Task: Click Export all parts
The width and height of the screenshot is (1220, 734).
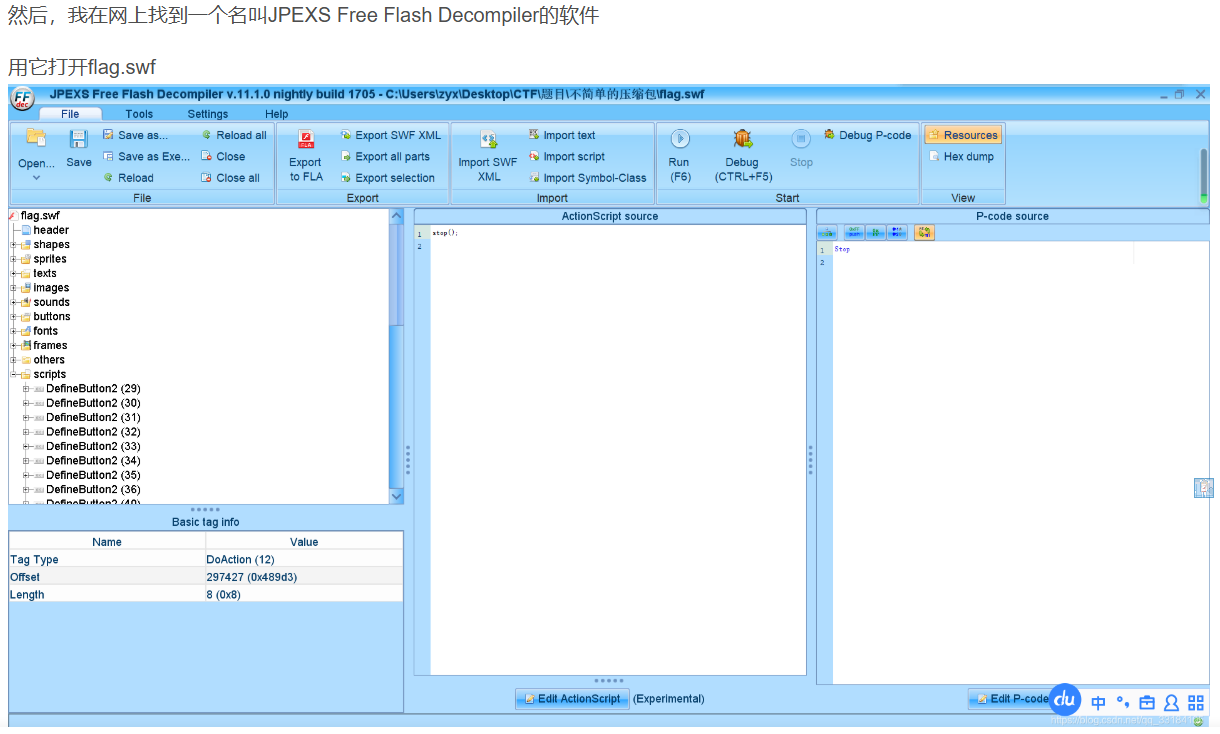Action: pyautogui.click(x=384, y=156)
